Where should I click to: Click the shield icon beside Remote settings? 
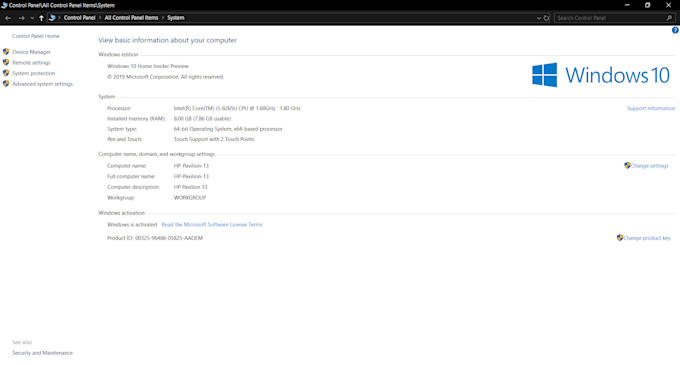pos(6,62)
